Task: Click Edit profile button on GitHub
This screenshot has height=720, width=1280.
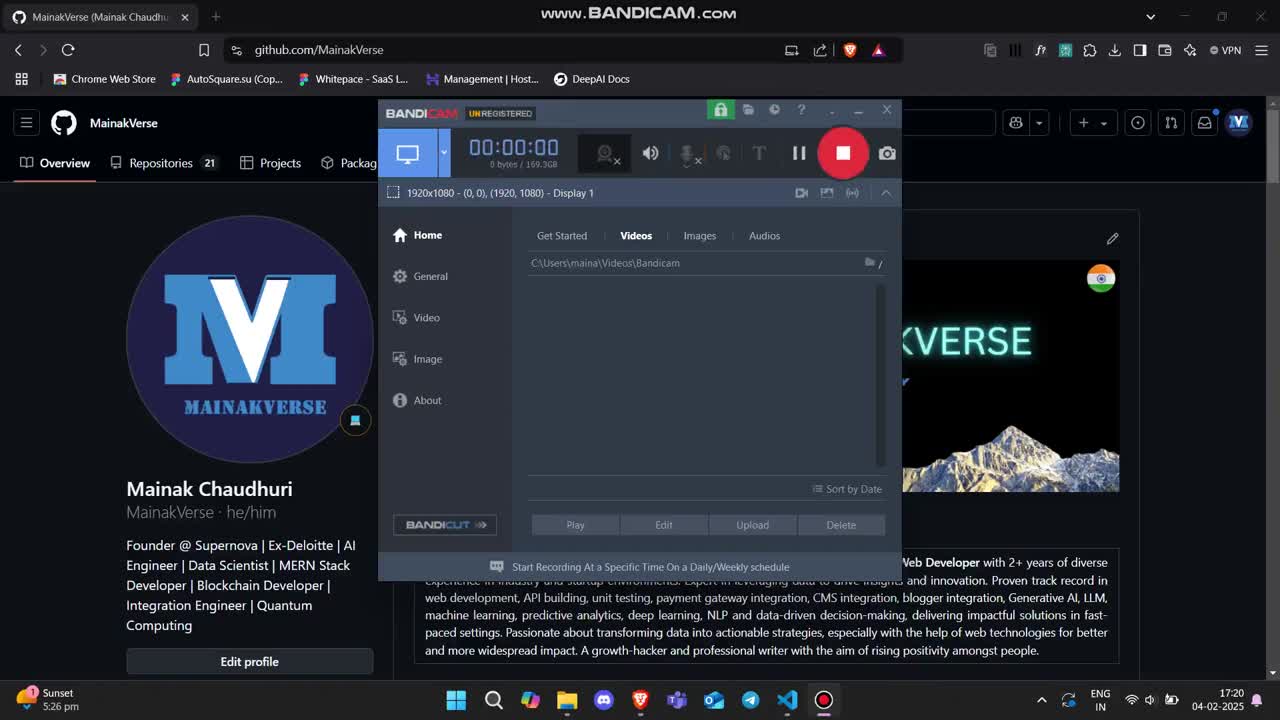Action: [250, 662]
